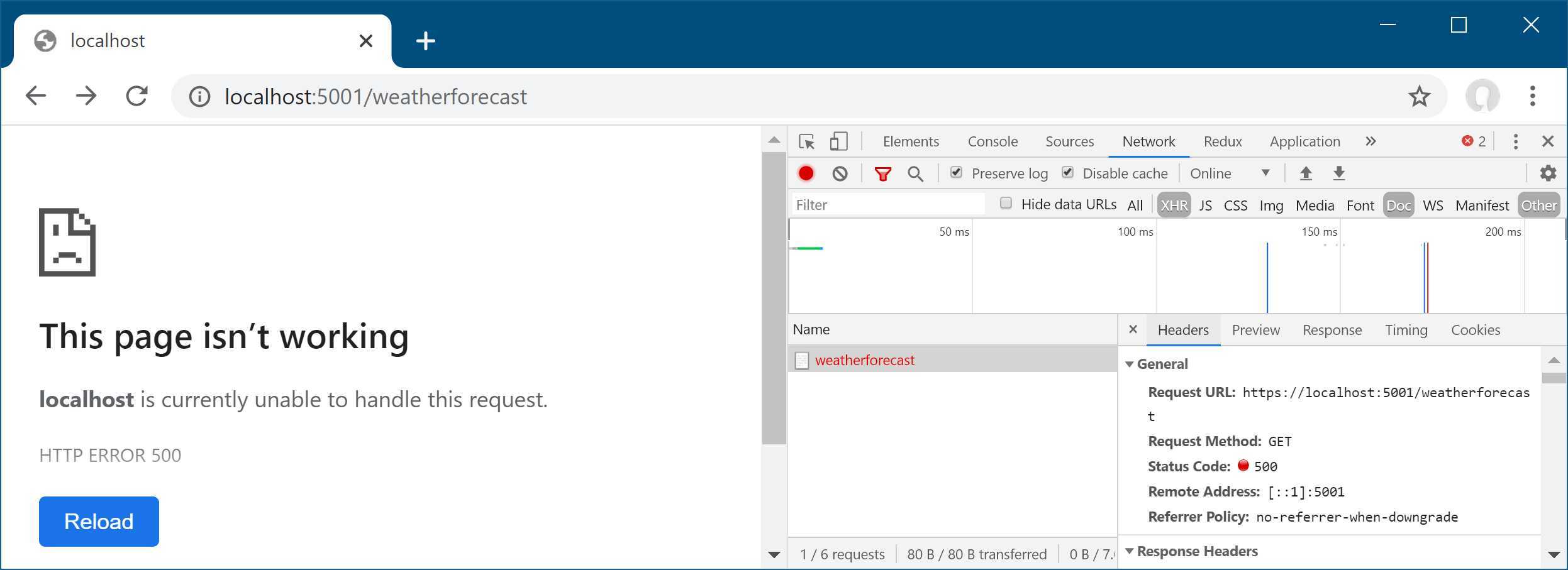The height and width of the screenshot is (570, 1568).
Task: Collapse the Response Headers section
Action: coord(1129,551)
